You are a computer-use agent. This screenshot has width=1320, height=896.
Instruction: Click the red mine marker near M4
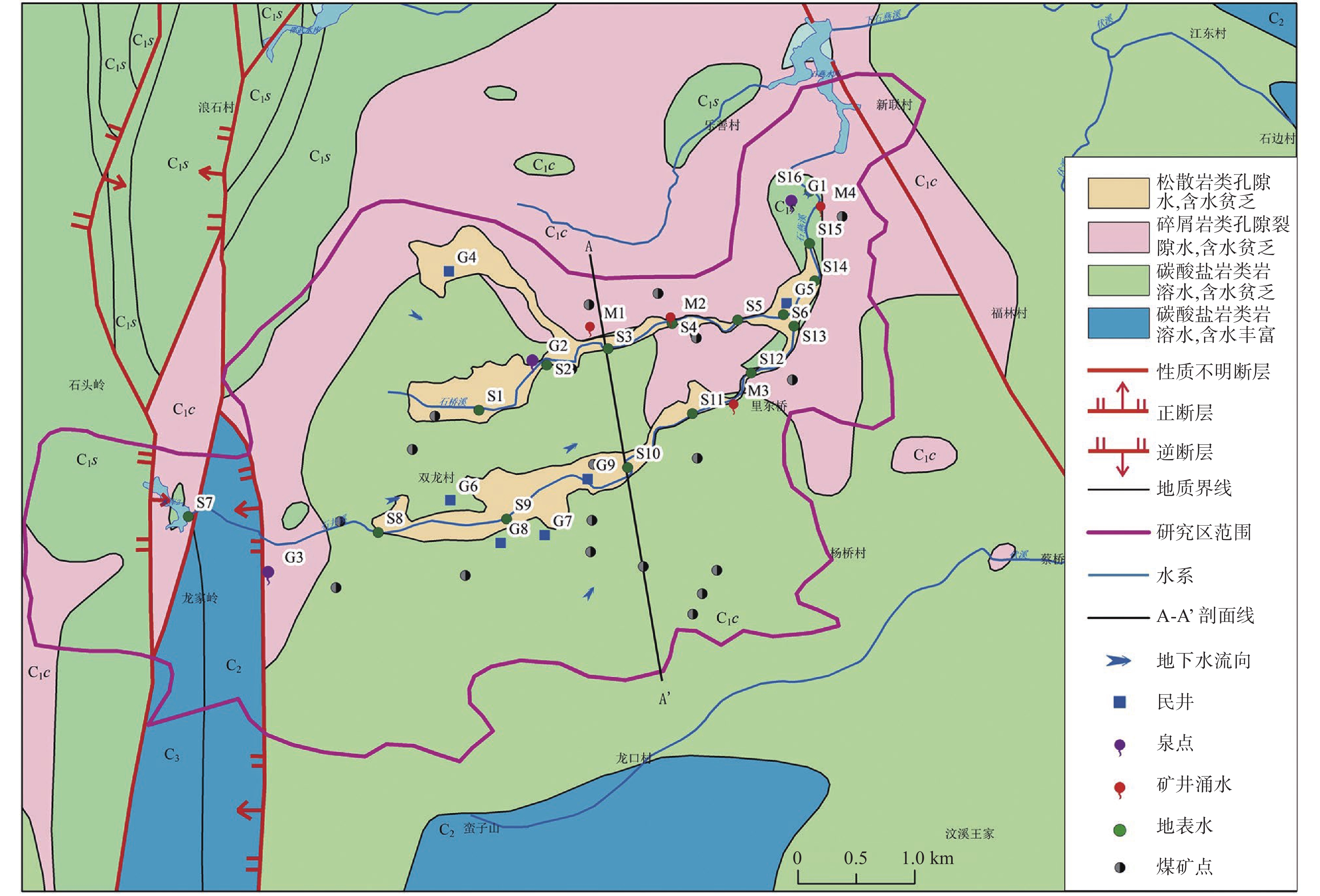[x=821, y=207]
